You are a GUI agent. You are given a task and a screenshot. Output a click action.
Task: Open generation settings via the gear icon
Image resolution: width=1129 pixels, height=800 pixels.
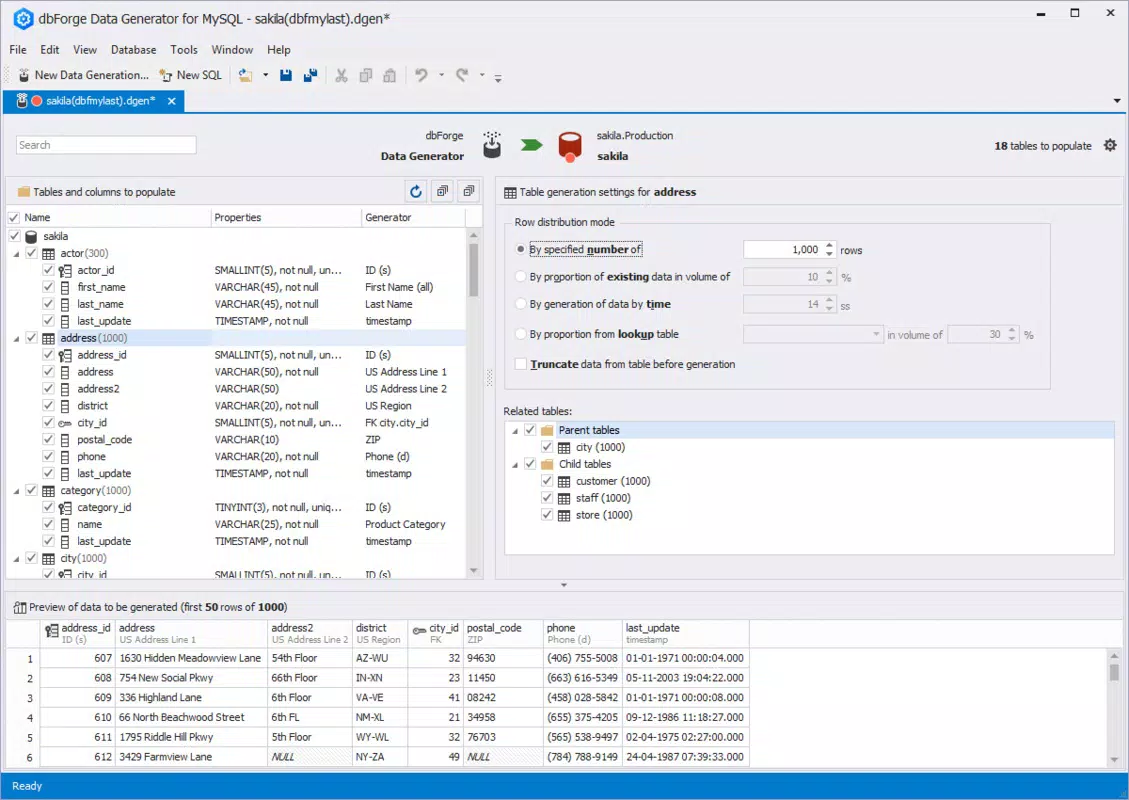click(x=1110, y=145)
